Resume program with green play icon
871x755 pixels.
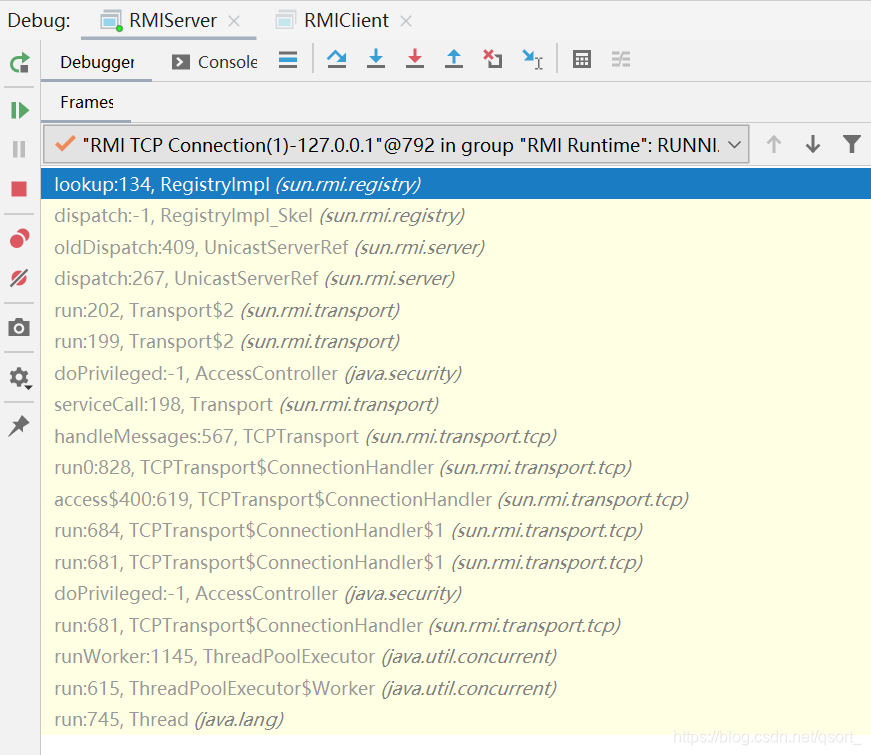(19, 110)
